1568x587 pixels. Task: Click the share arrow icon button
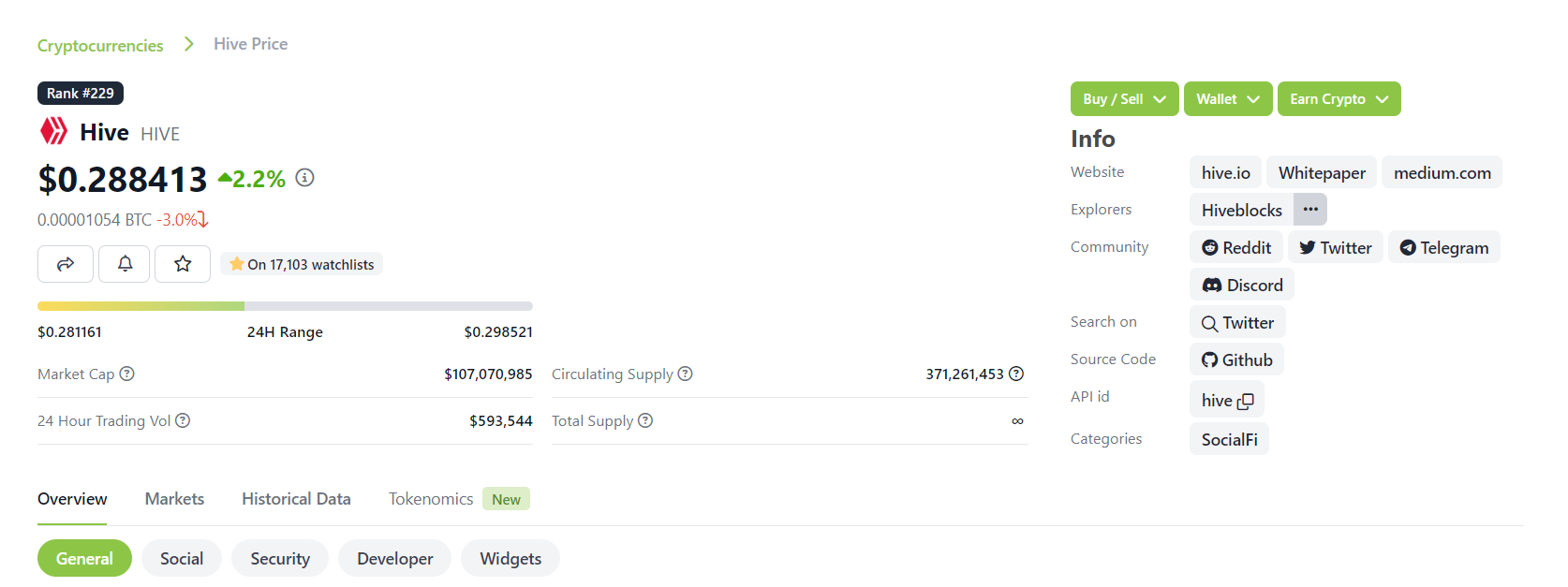click(x=66, y=264)
